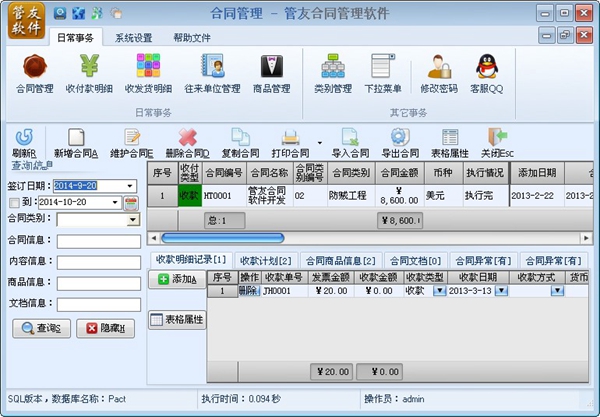
Task: Click the 合同金额 column header
Action: (399, 173)
